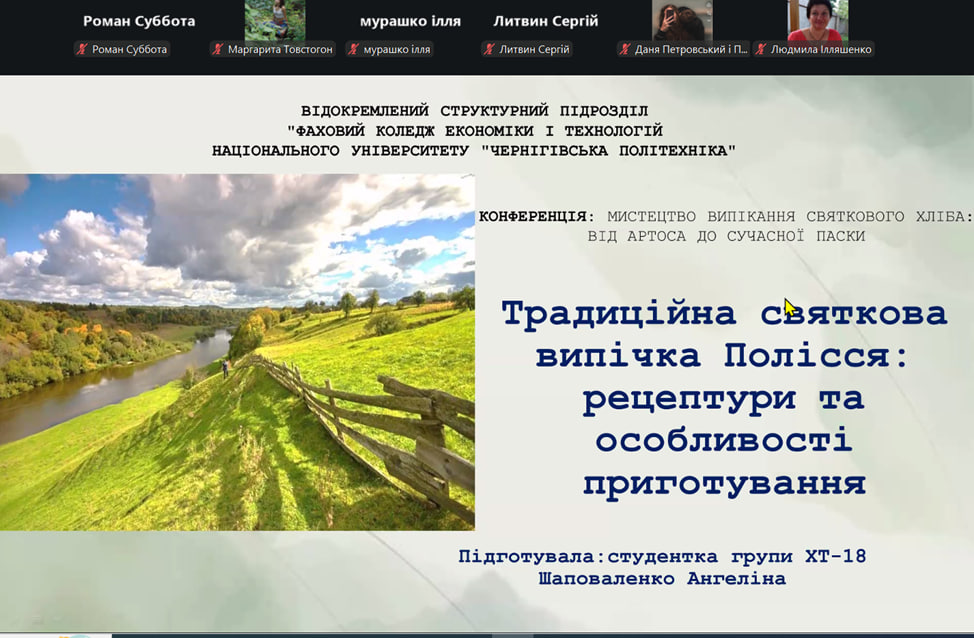The height and width of the screenshot is (638, 974).
Task: Select Маргарита Товстогон's video thumbnail
Action: (x=274, y=20)
